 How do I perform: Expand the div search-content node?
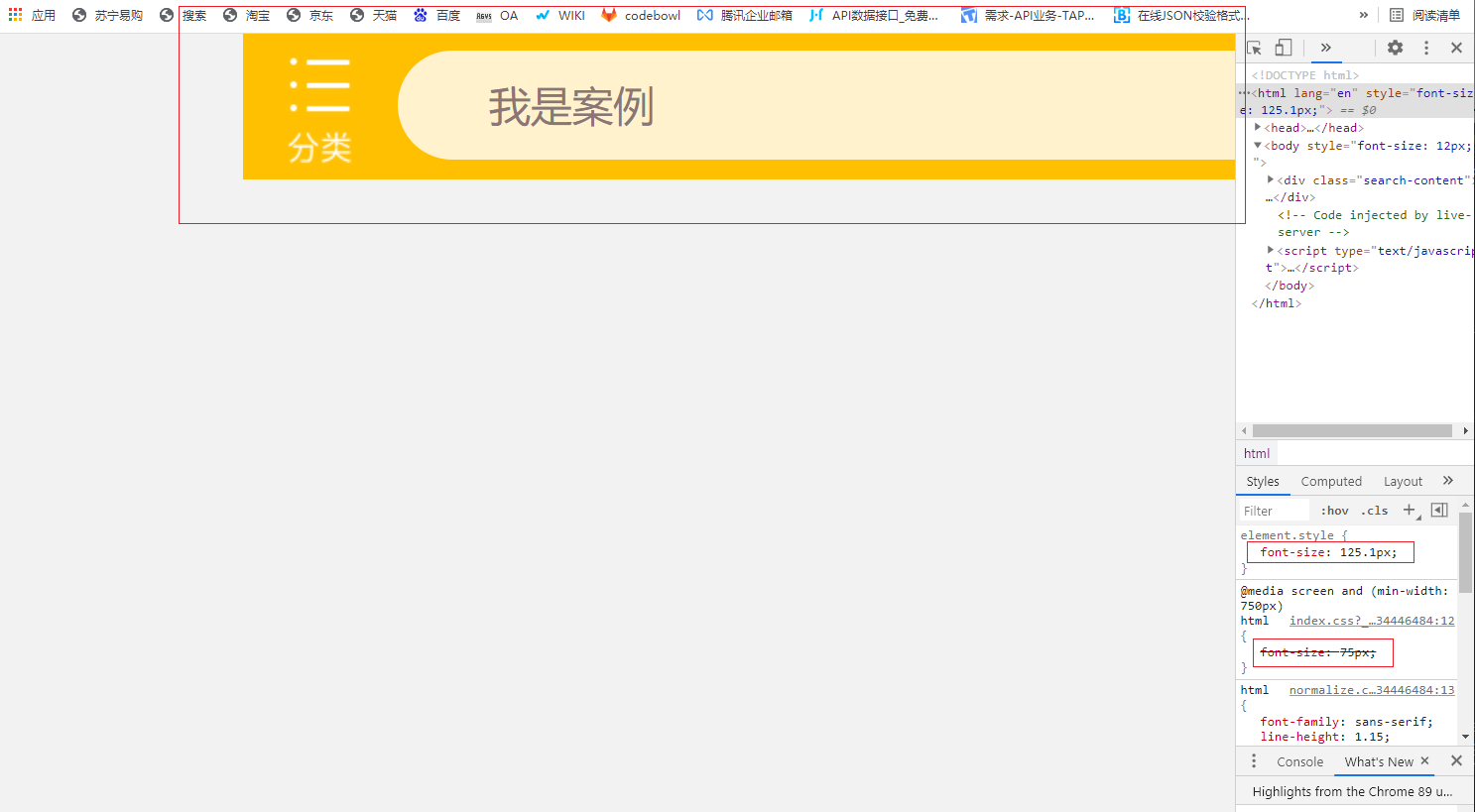(1271, 180)
